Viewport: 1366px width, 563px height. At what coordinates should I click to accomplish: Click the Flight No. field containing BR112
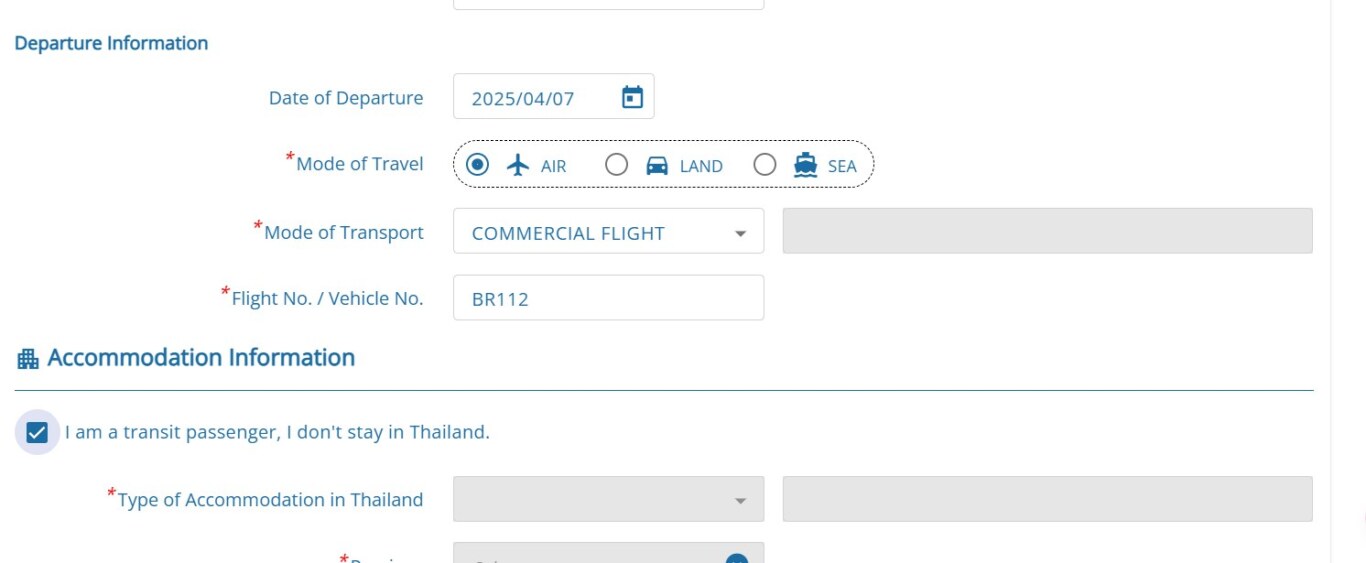(x=608, y=298)
